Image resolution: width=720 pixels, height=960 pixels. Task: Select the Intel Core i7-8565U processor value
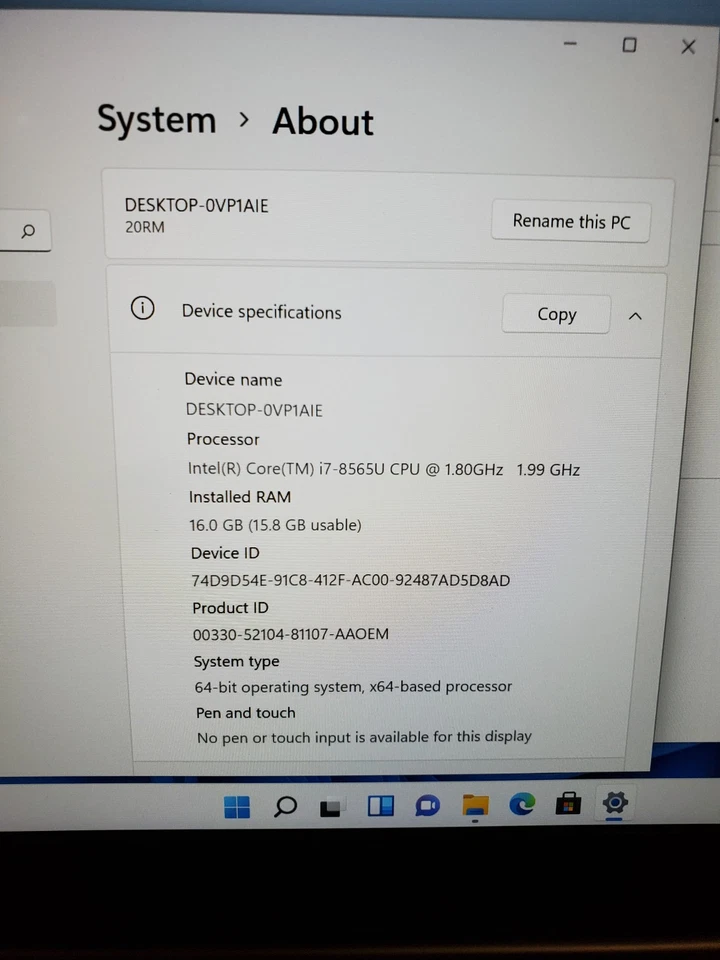pos(384,469)
